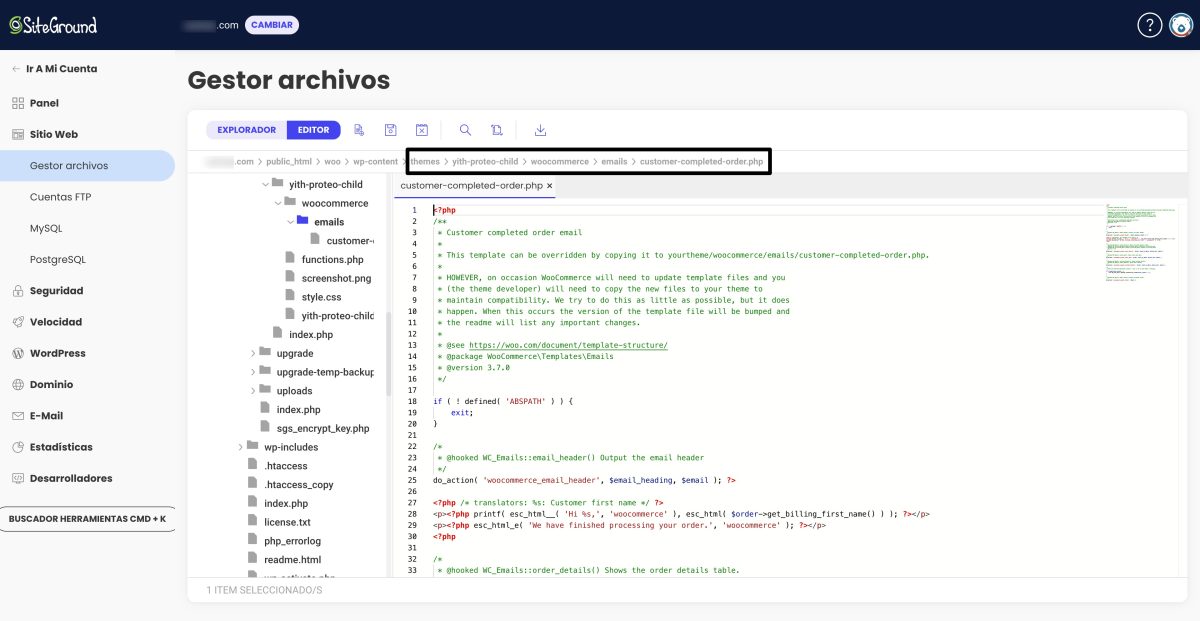The width and height of the screenshot is (1200, 621).
Task: Open the woo.com template-structure link in code
Action: 568,345
